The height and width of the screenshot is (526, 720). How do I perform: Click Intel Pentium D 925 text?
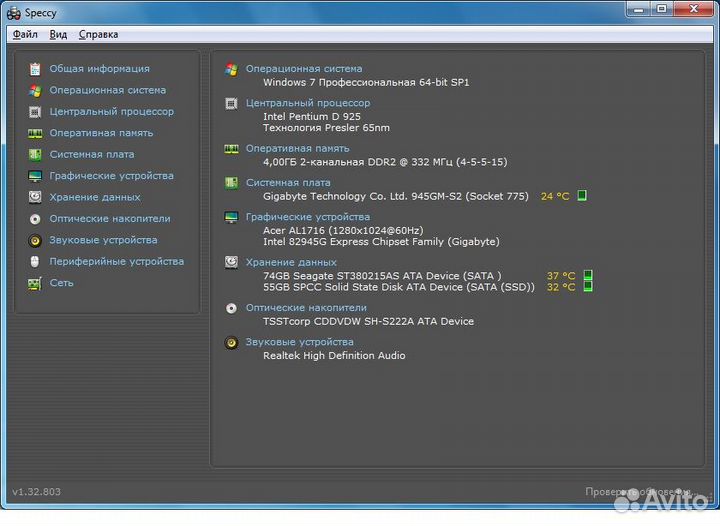312,117
